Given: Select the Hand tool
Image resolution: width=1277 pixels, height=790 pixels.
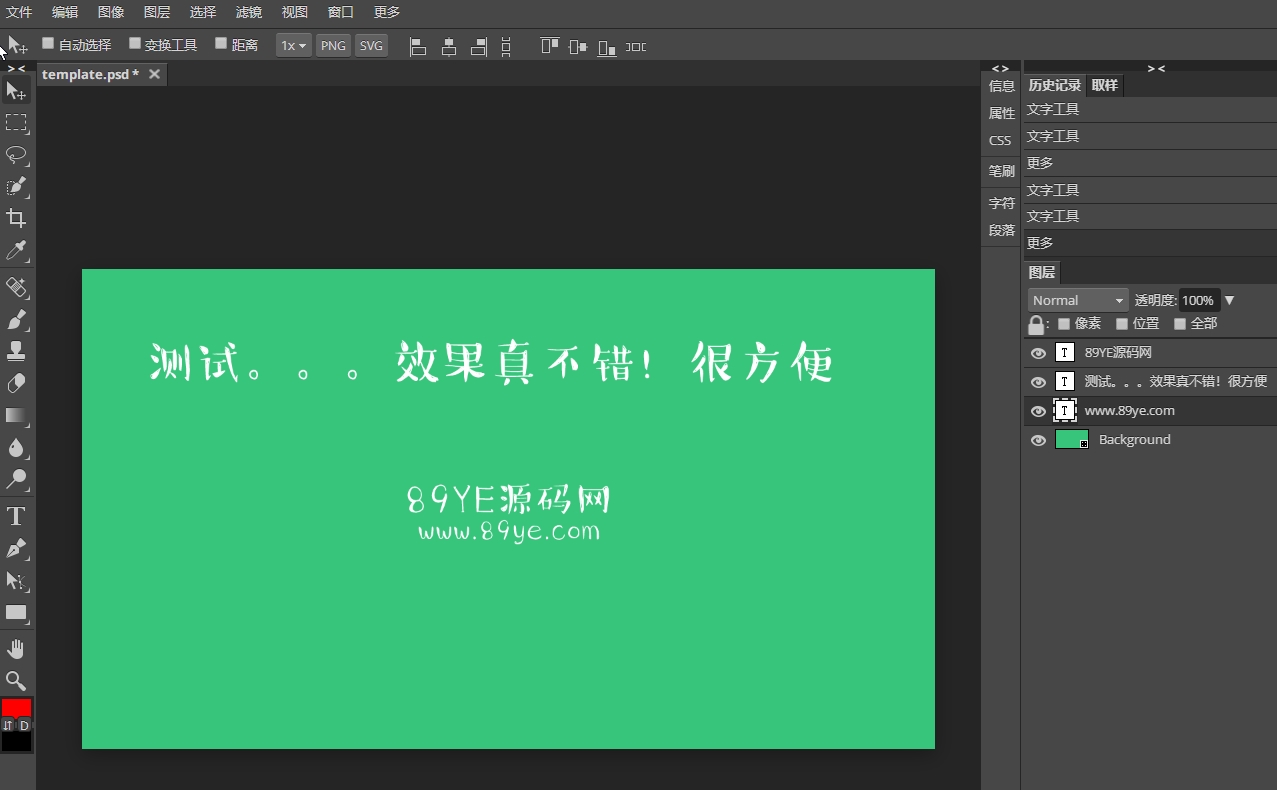Looking at the screenshot, I should tap(16, 650).
